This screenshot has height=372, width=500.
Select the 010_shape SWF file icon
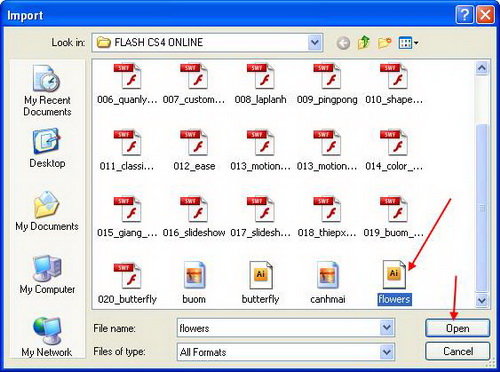394,76
